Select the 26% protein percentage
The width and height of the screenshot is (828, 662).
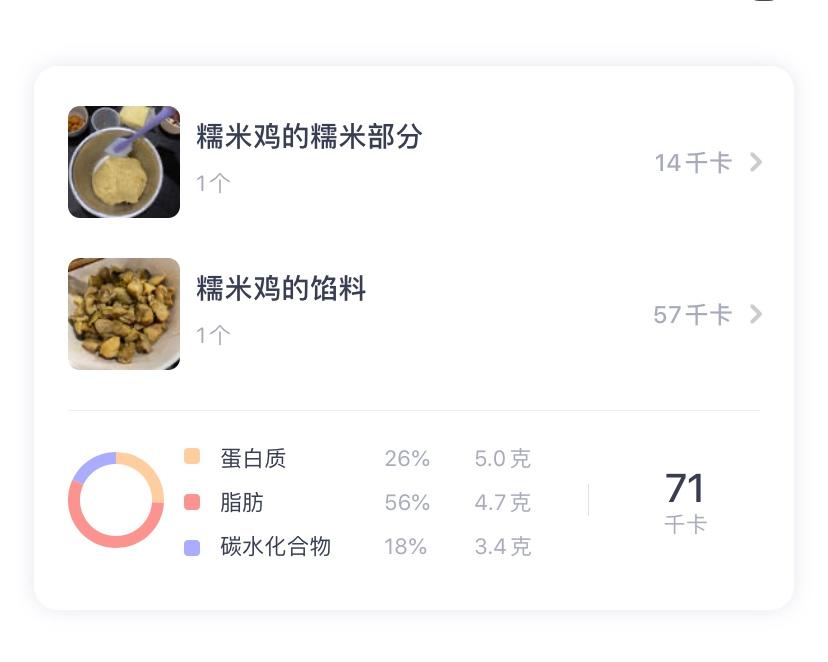(x=407, y=459)
